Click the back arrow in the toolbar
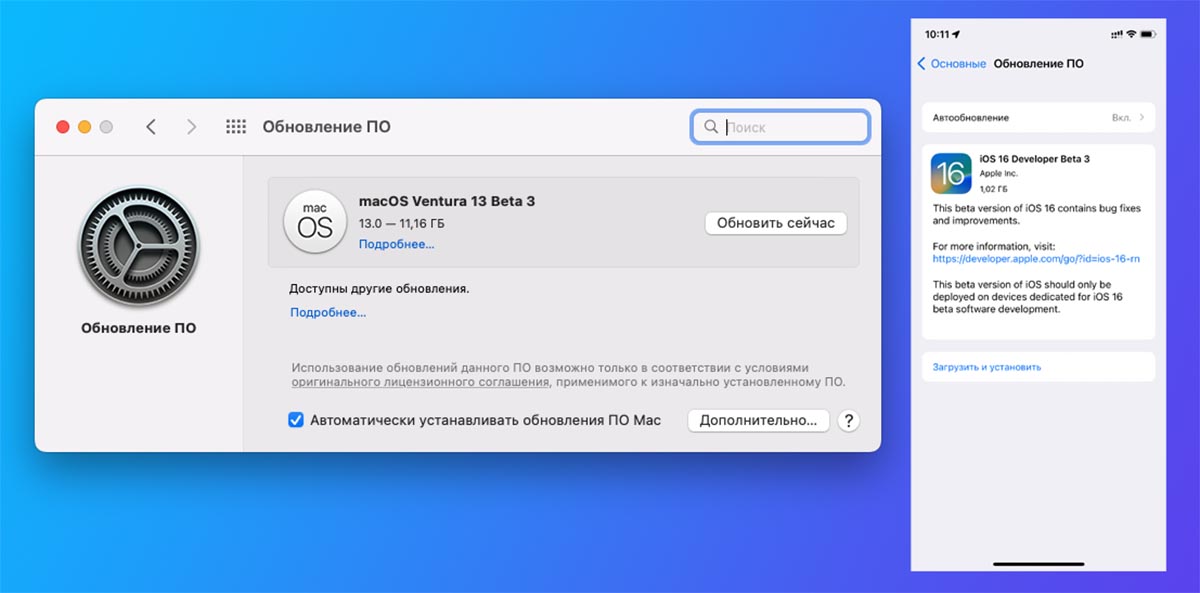The image size is (1200, 593). (x=151, y=127)
